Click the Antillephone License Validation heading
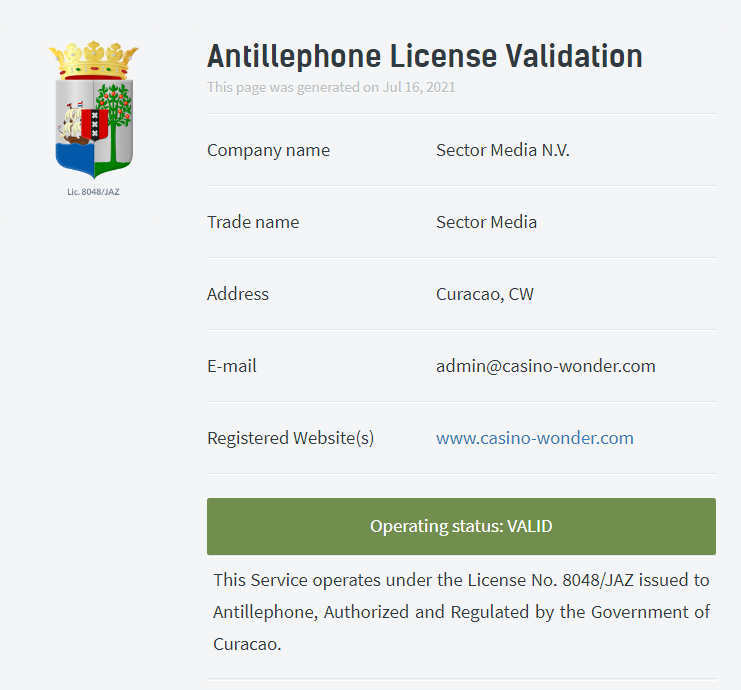 pos(425,56)
